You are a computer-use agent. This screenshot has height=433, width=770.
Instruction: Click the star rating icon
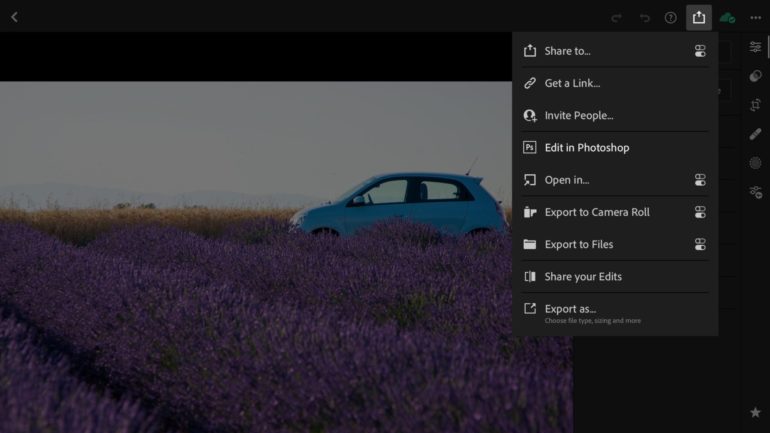click(x=755, y=412)
